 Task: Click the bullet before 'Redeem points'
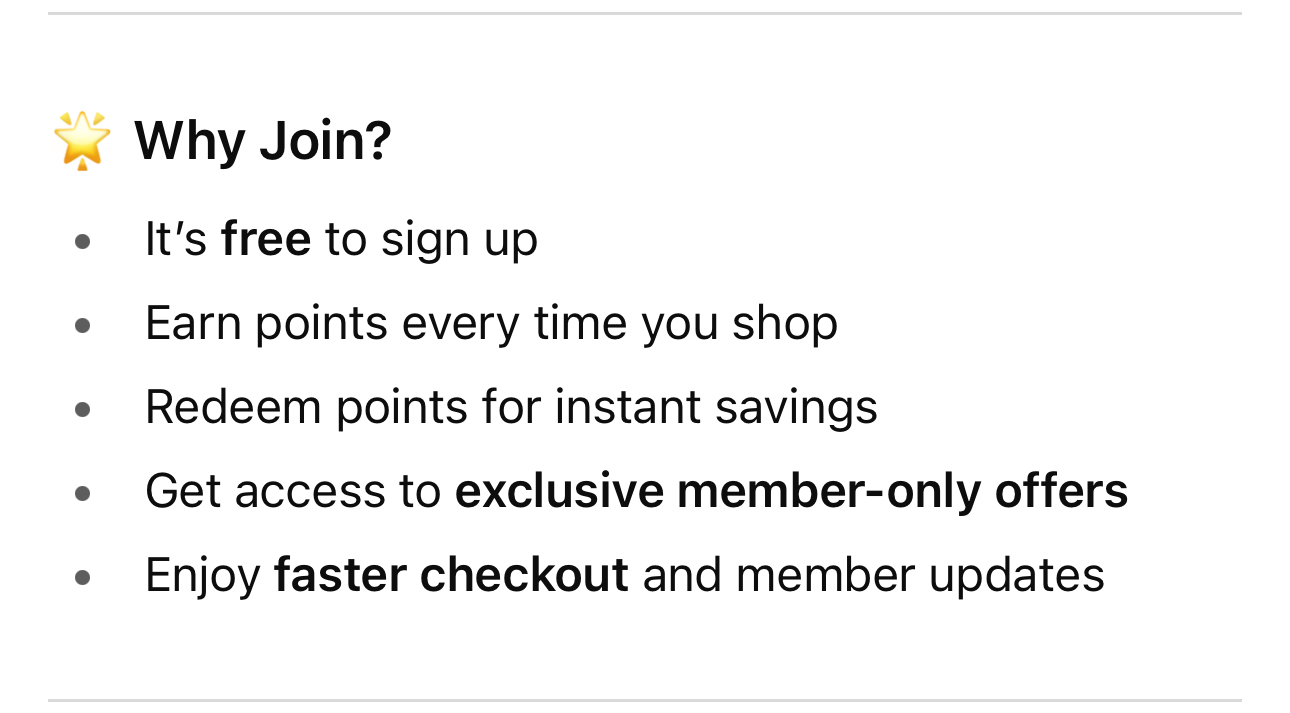83,409
